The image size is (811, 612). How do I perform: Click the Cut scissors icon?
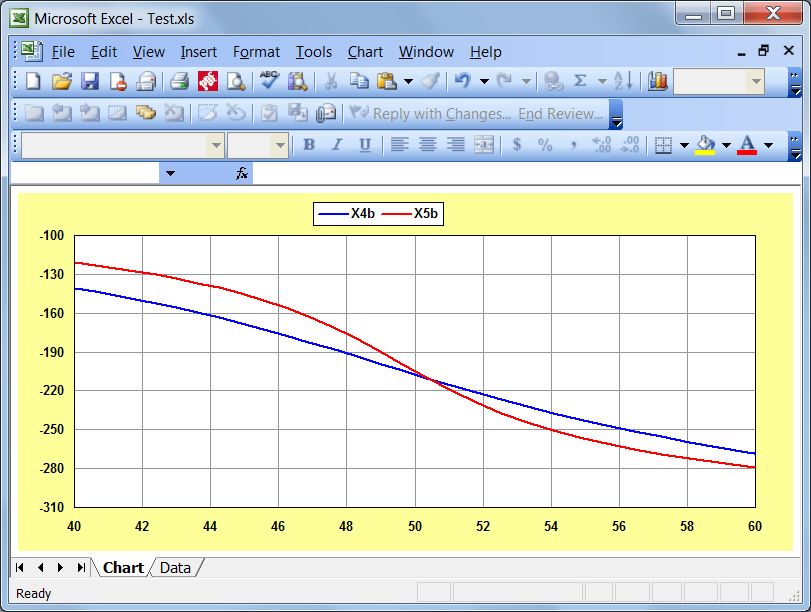(x=331, y=81)
